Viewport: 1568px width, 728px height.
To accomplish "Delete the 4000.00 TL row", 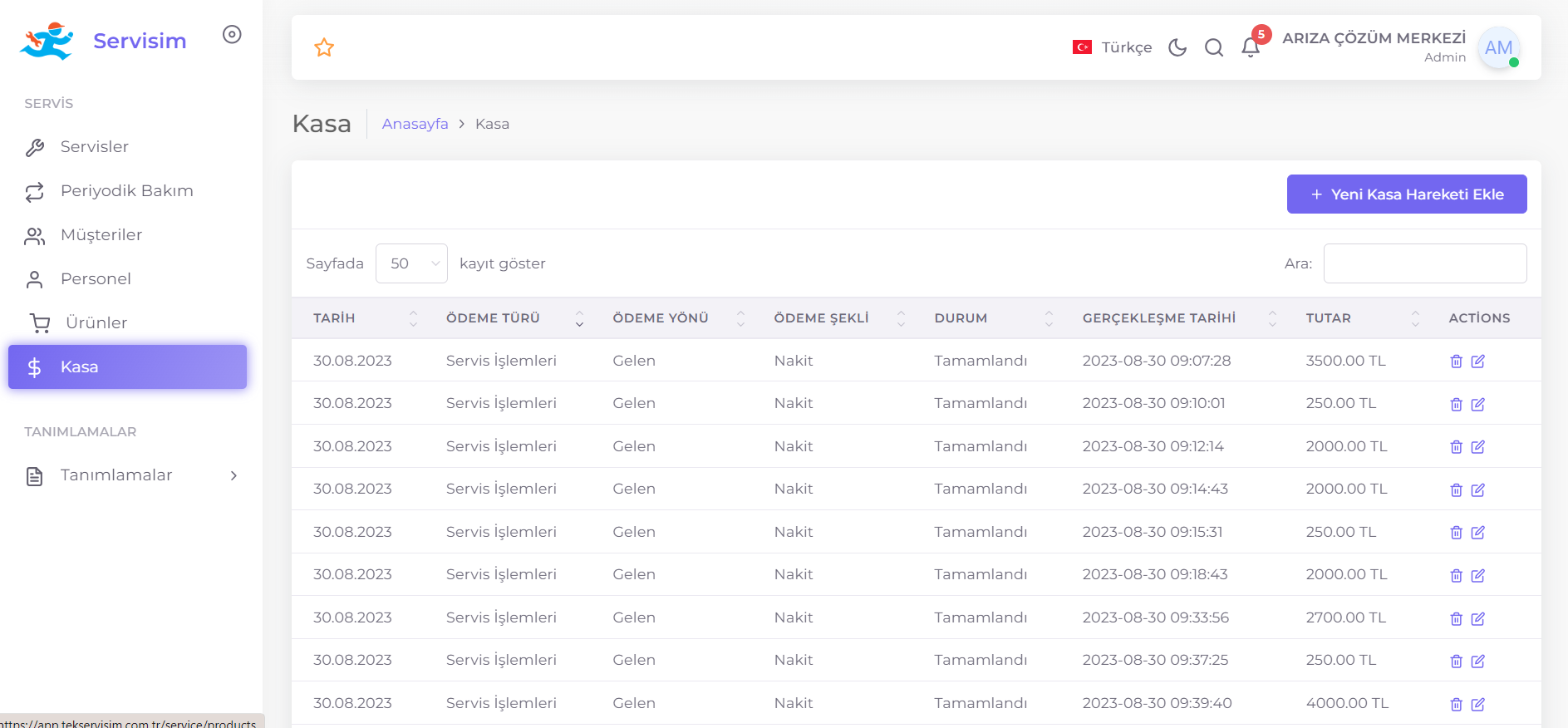I will [1456, 705].
